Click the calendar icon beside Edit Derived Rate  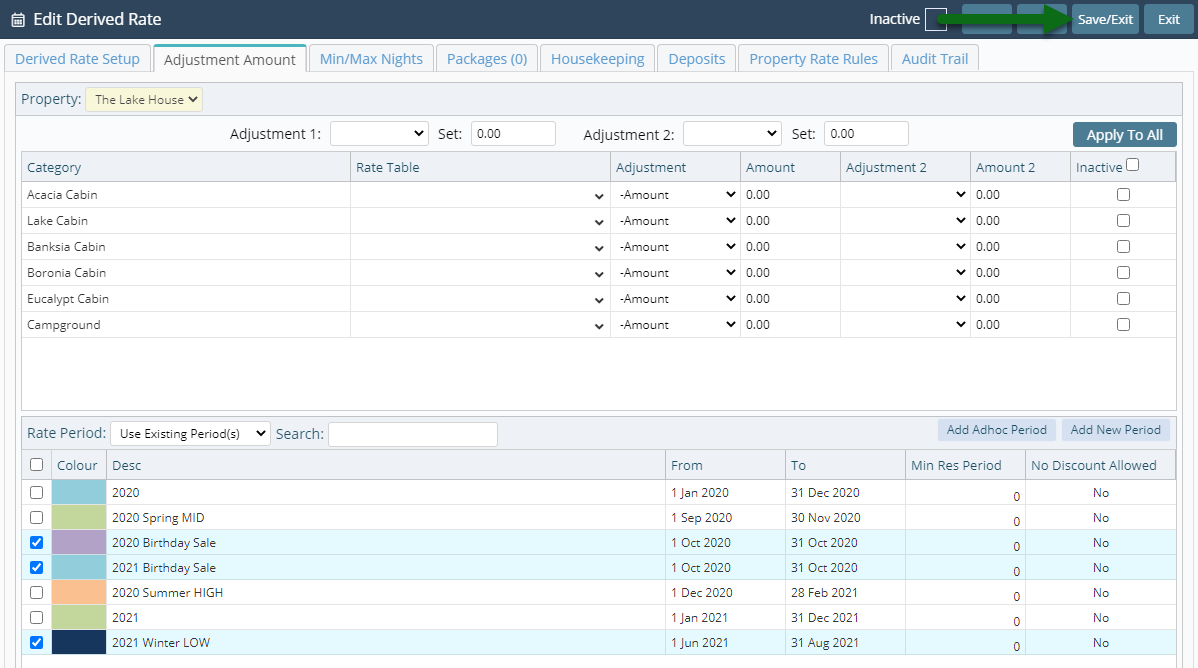pos(18,20)
